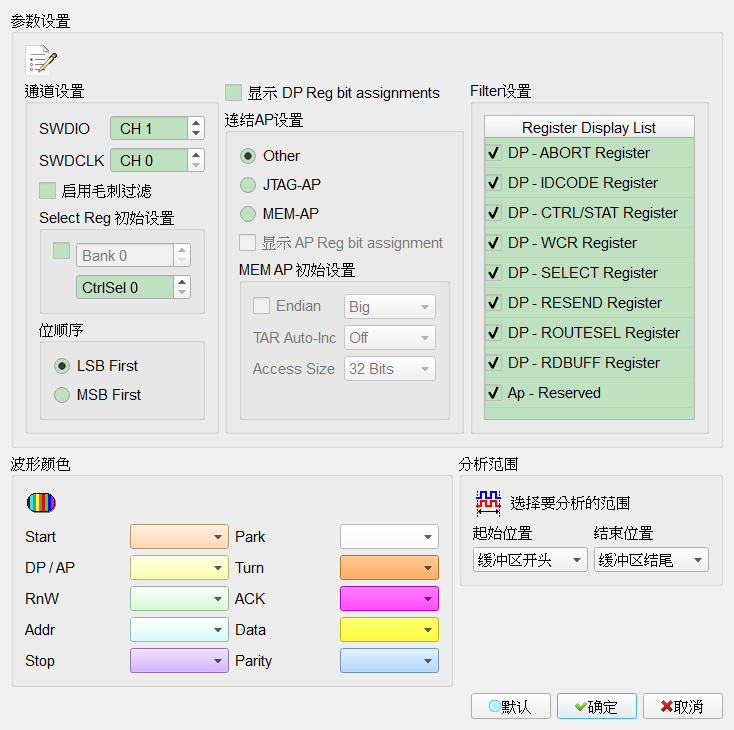This screenshot has width=734, height=730.
Task: Toggle the checkbox beside Bank 0
Action: coord(61,251)
